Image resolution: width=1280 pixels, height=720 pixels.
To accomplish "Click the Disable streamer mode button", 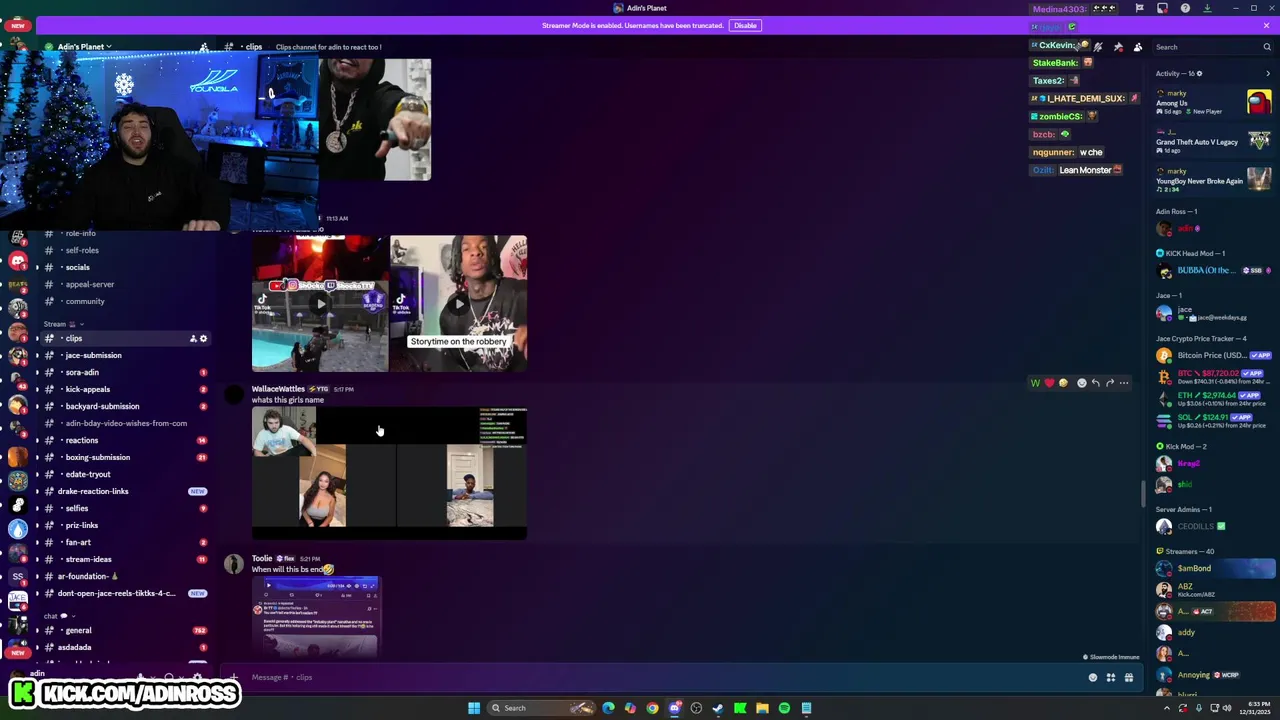I will pos(745,25).
